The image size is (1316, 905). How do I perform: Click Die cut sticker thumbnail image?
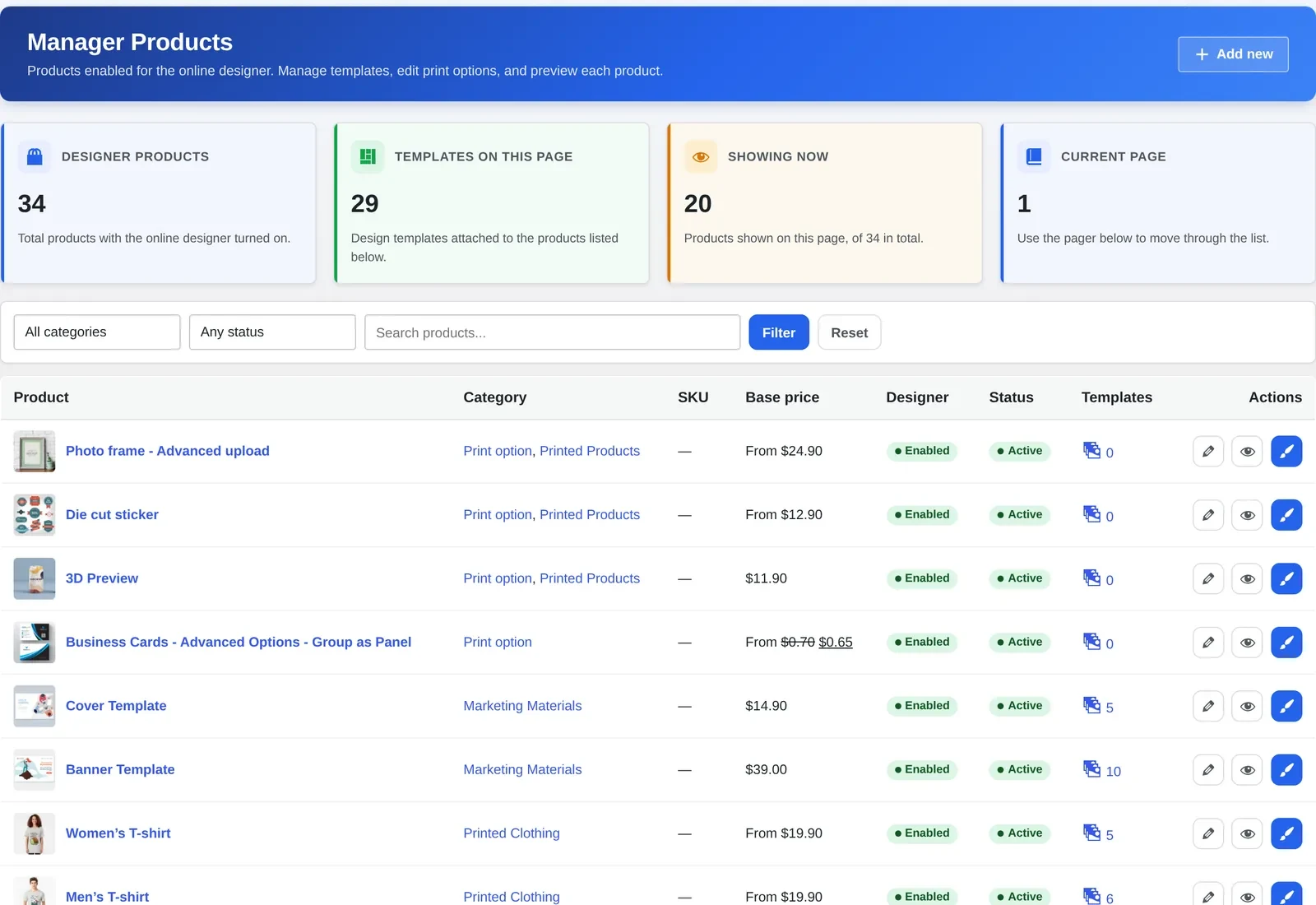coord(35,515)
